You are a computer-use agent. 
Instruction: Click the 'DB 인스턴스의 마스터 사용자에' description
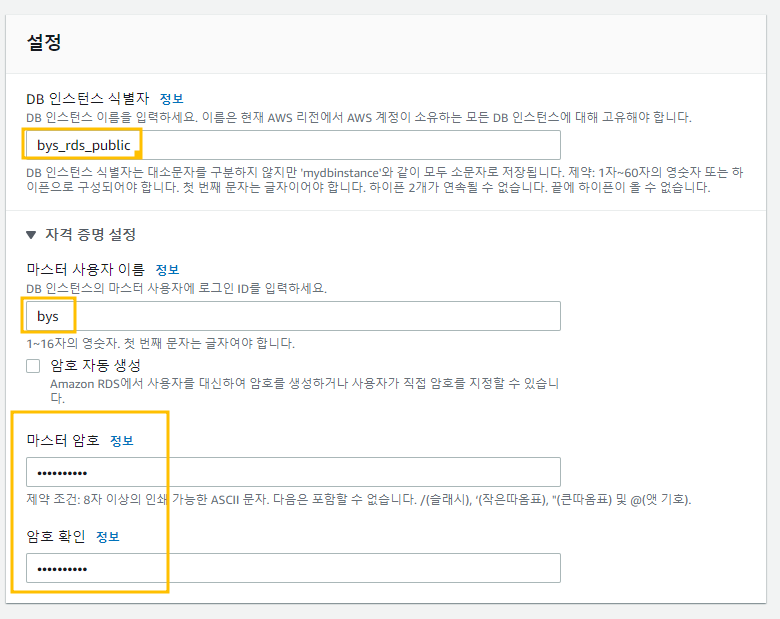pos(177,288)
